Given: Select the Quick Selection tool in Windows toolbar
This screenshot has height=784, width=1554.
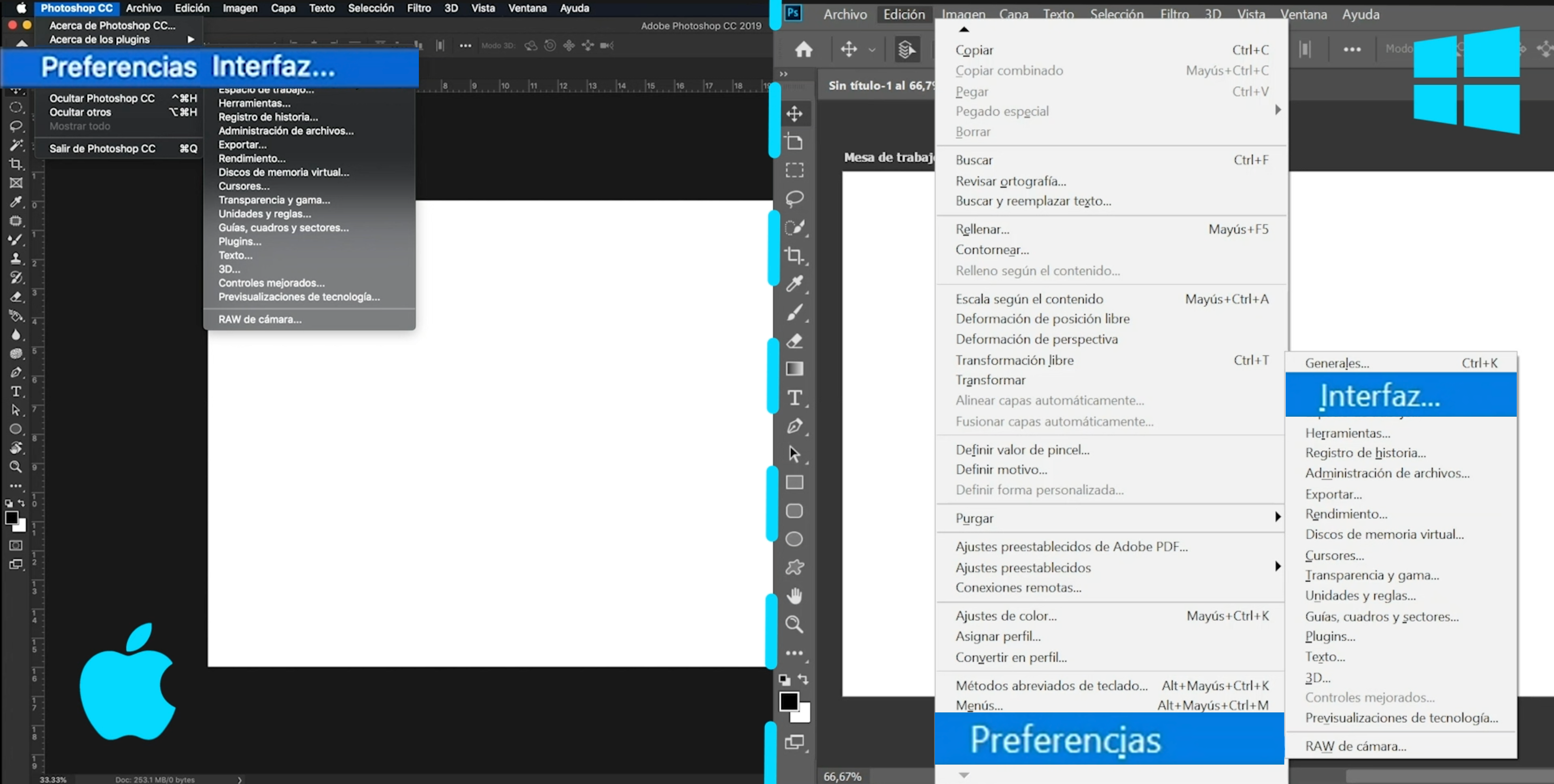Looking at the screenshot, I should click(794, 227).
